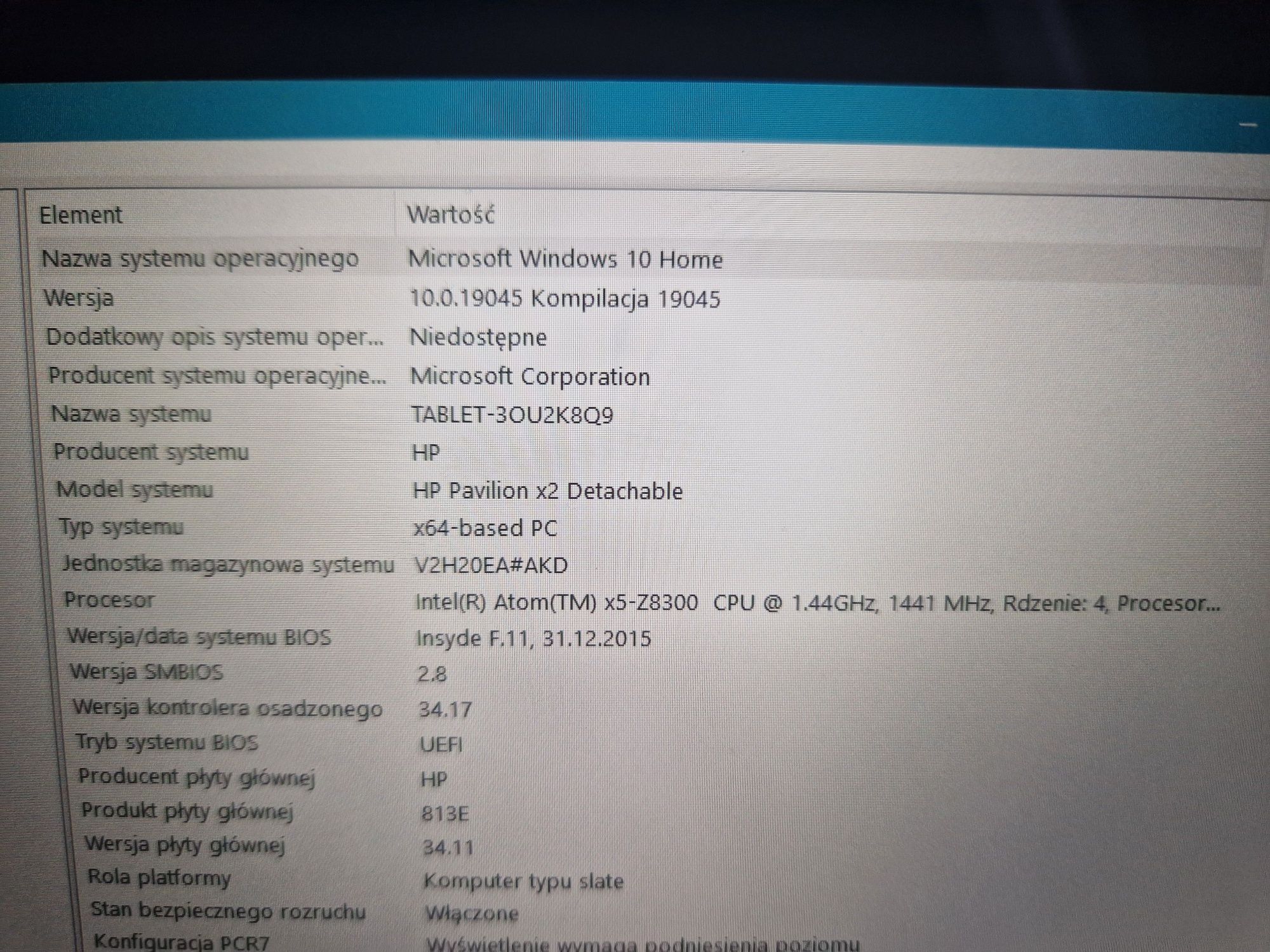1270x952 pixels.
Task: Minimize the System Information window
Action: coord(1248,126)
